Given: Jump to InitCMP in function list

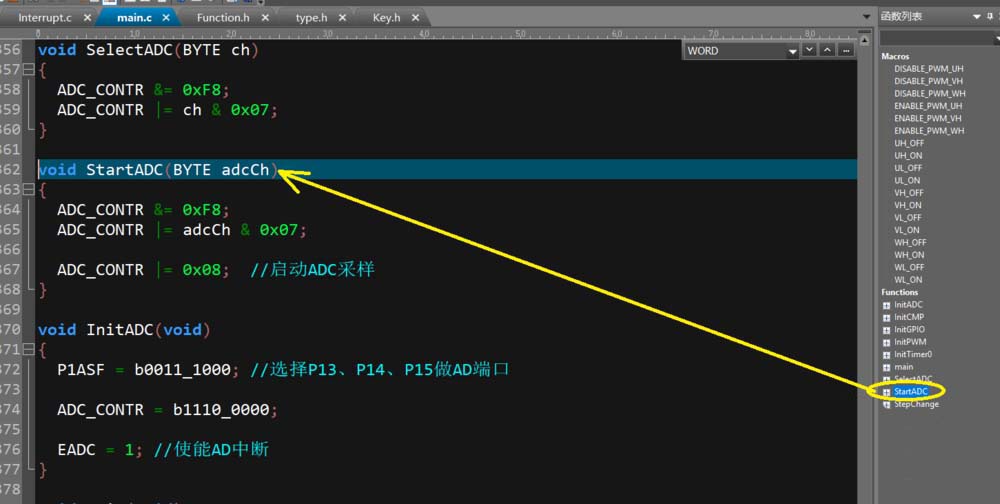Looking at the screenshot, I should coord(909,317).
